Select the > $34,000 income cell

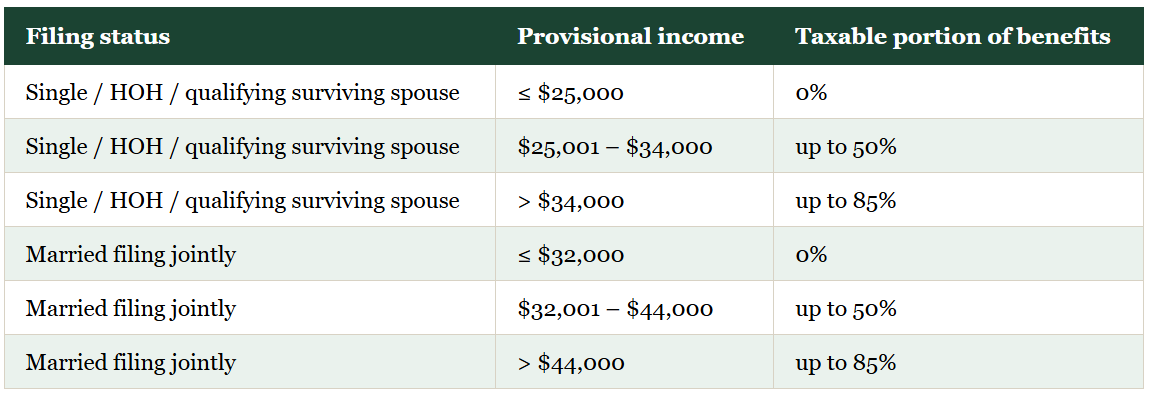[x=635, y=200]
